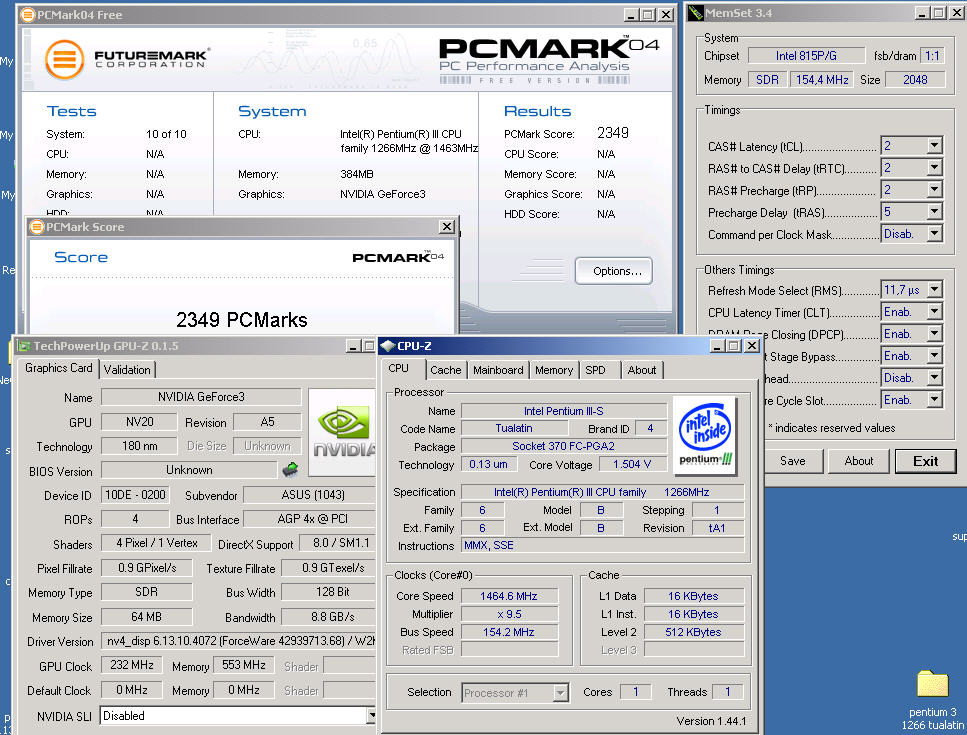Image resolution: width=967 pixels, height=735 pixels.
Task: Click the Intel Inside Pentium III logo
Action: [704, 435]
